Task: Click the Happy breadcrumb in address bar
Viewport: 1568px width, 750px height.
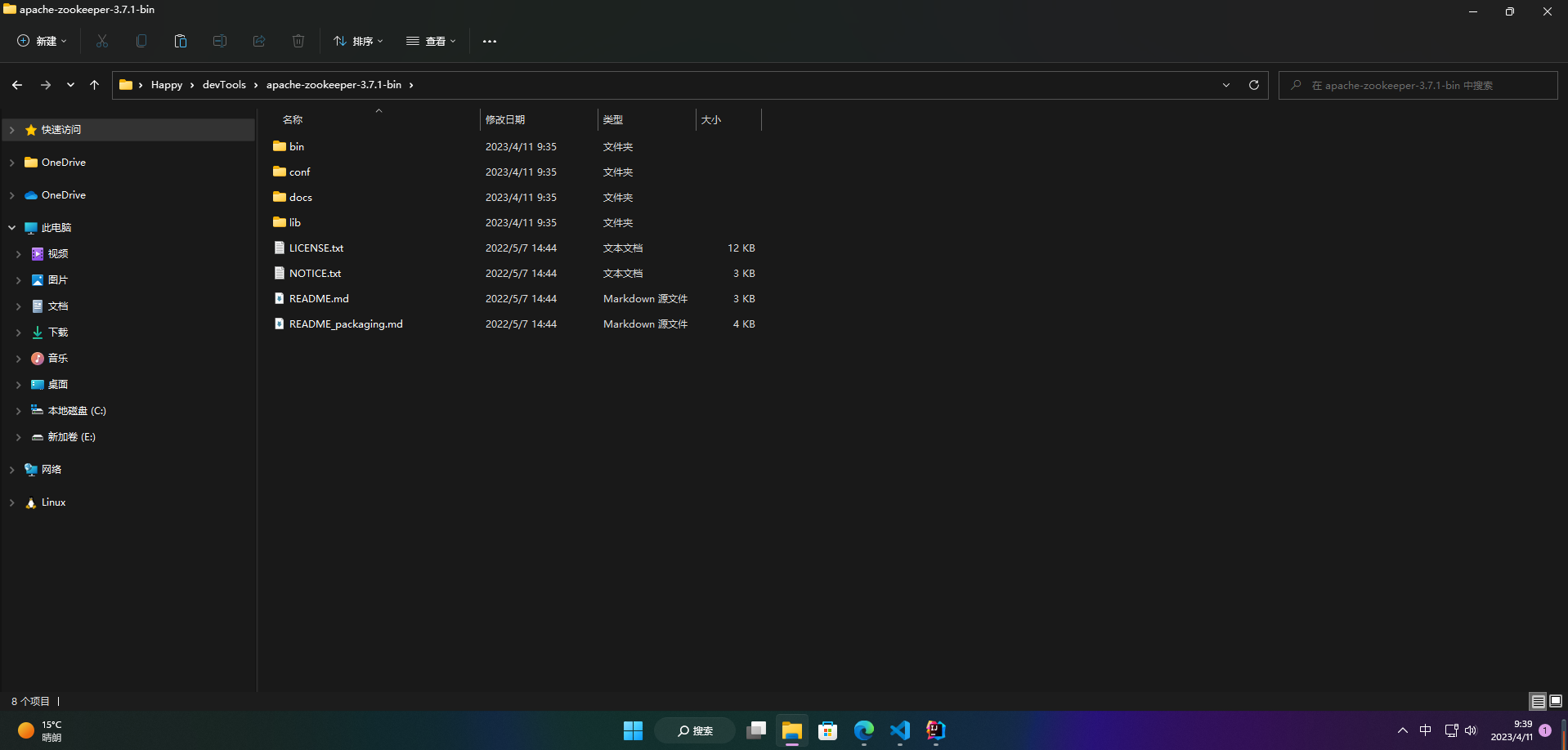Action: [167, 85]
